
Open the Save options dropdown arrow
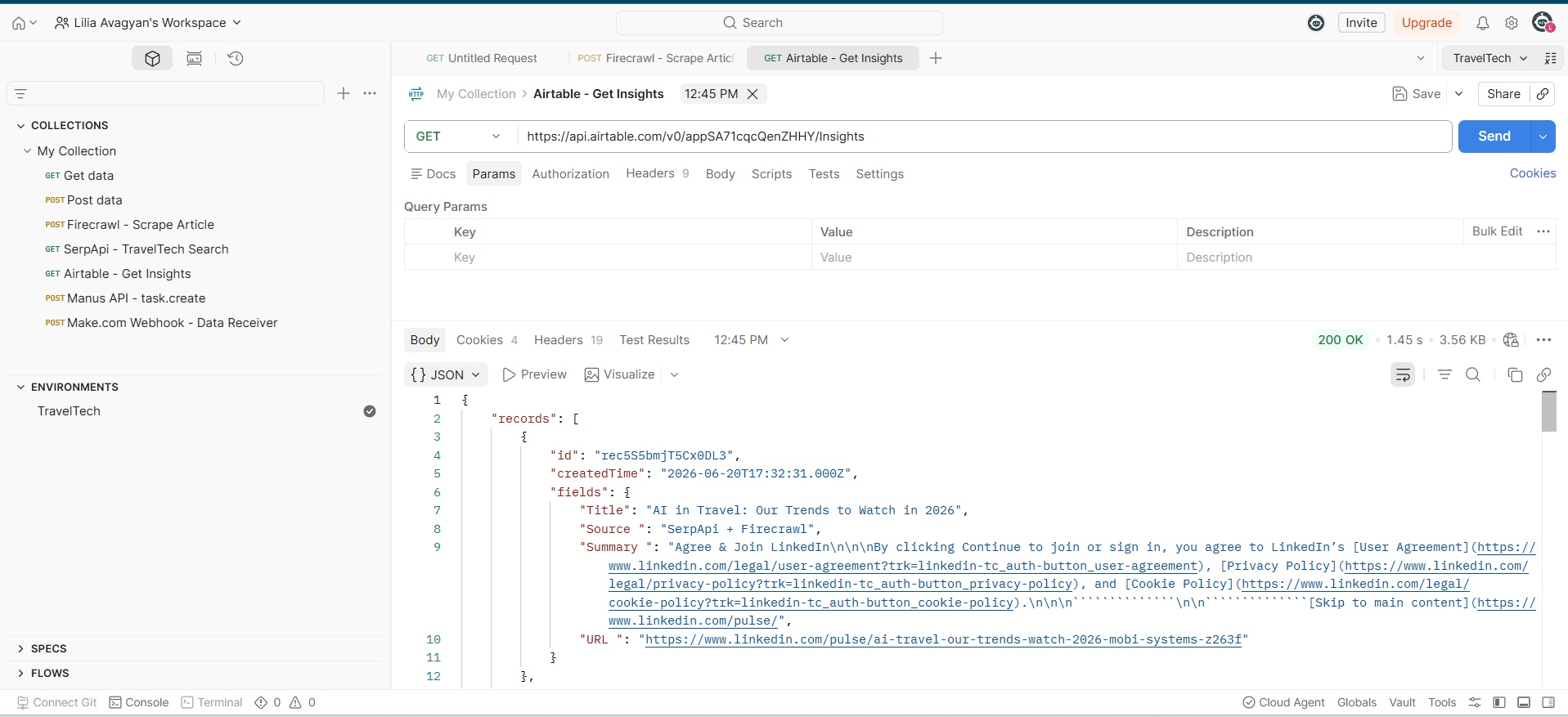[x=1458, y=94]
